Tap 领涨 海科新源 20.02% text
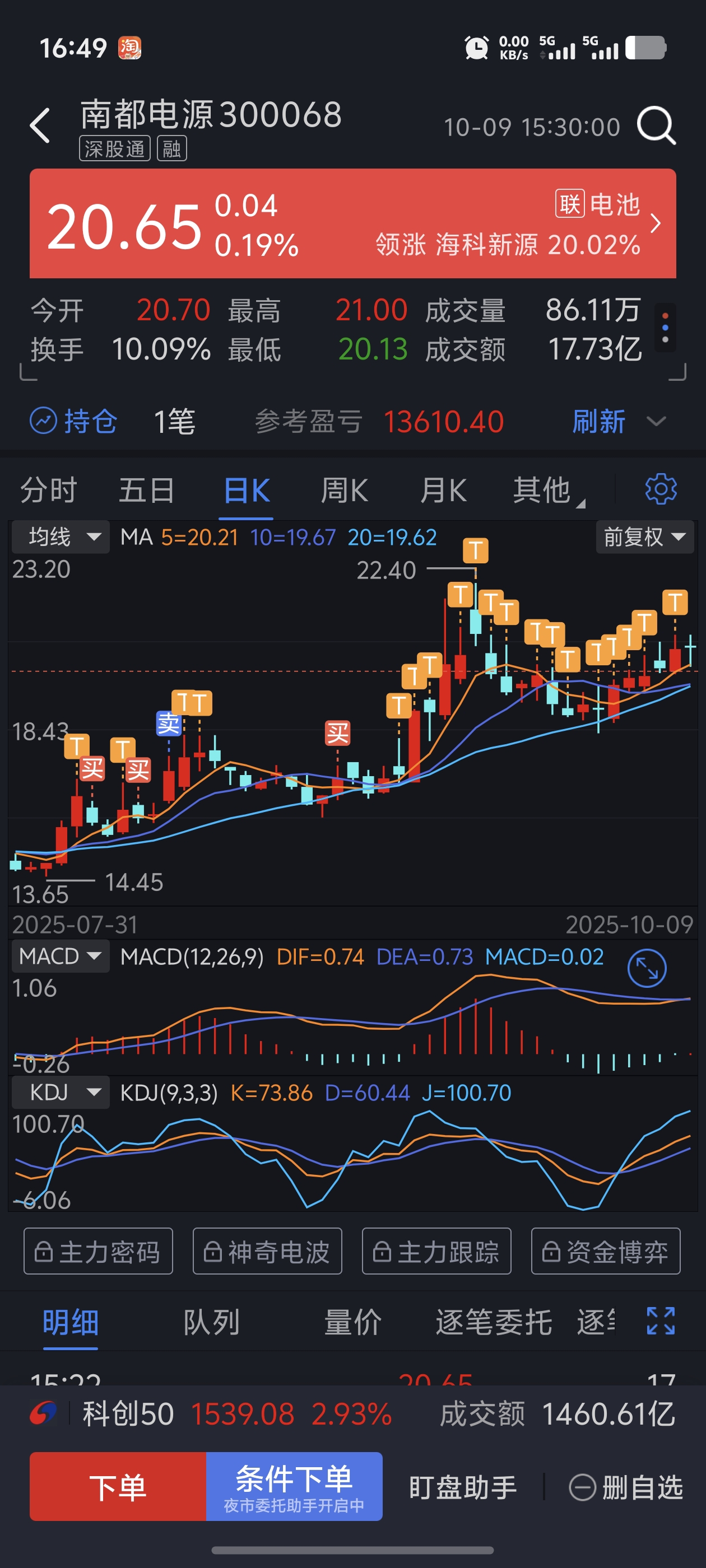This screenshot has height=1568, width=706. click(x=508, y=244)
